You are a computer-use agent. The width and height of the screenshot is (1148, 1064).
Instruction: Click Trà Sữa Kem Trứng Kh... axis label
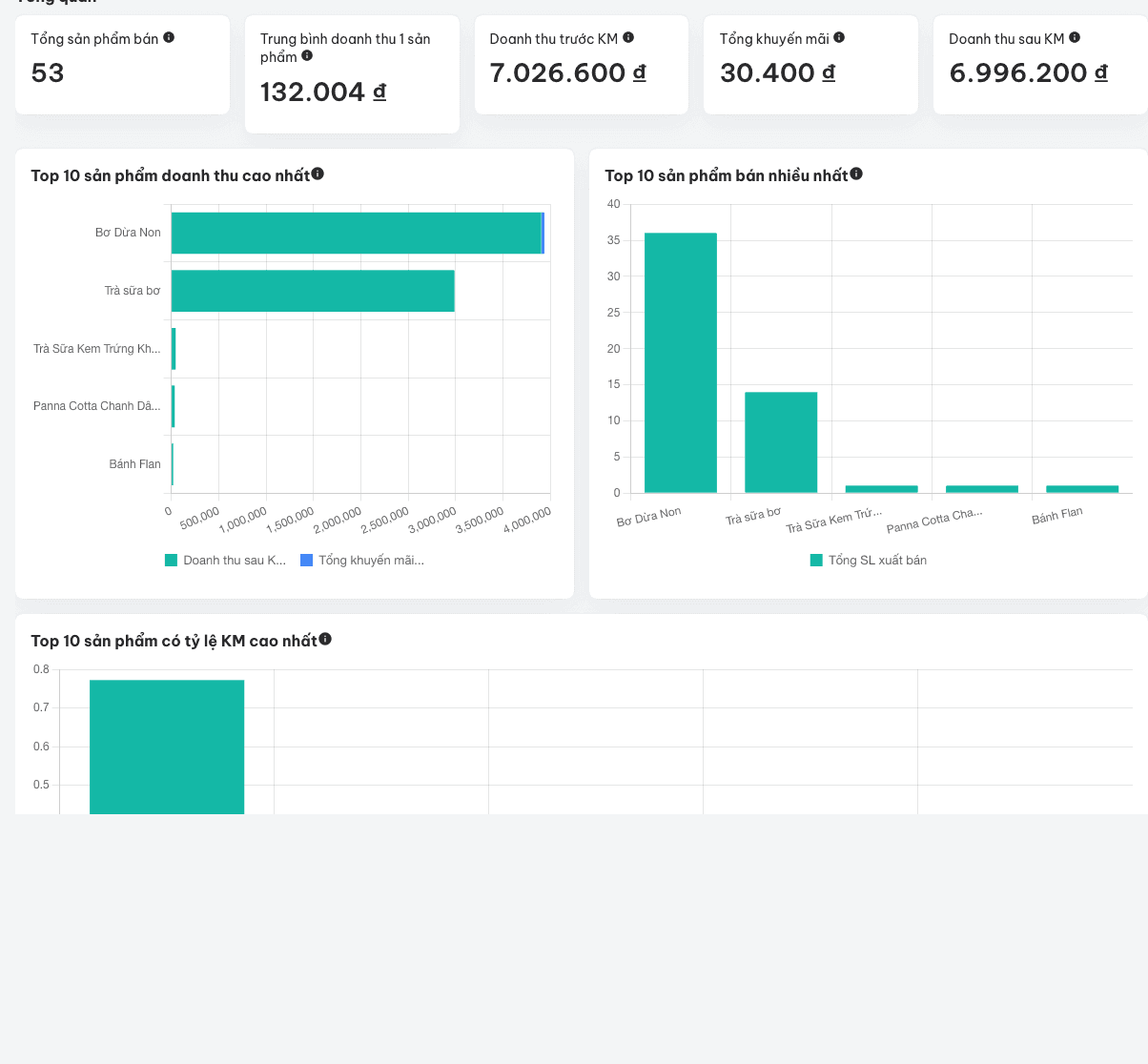point(97,349)
